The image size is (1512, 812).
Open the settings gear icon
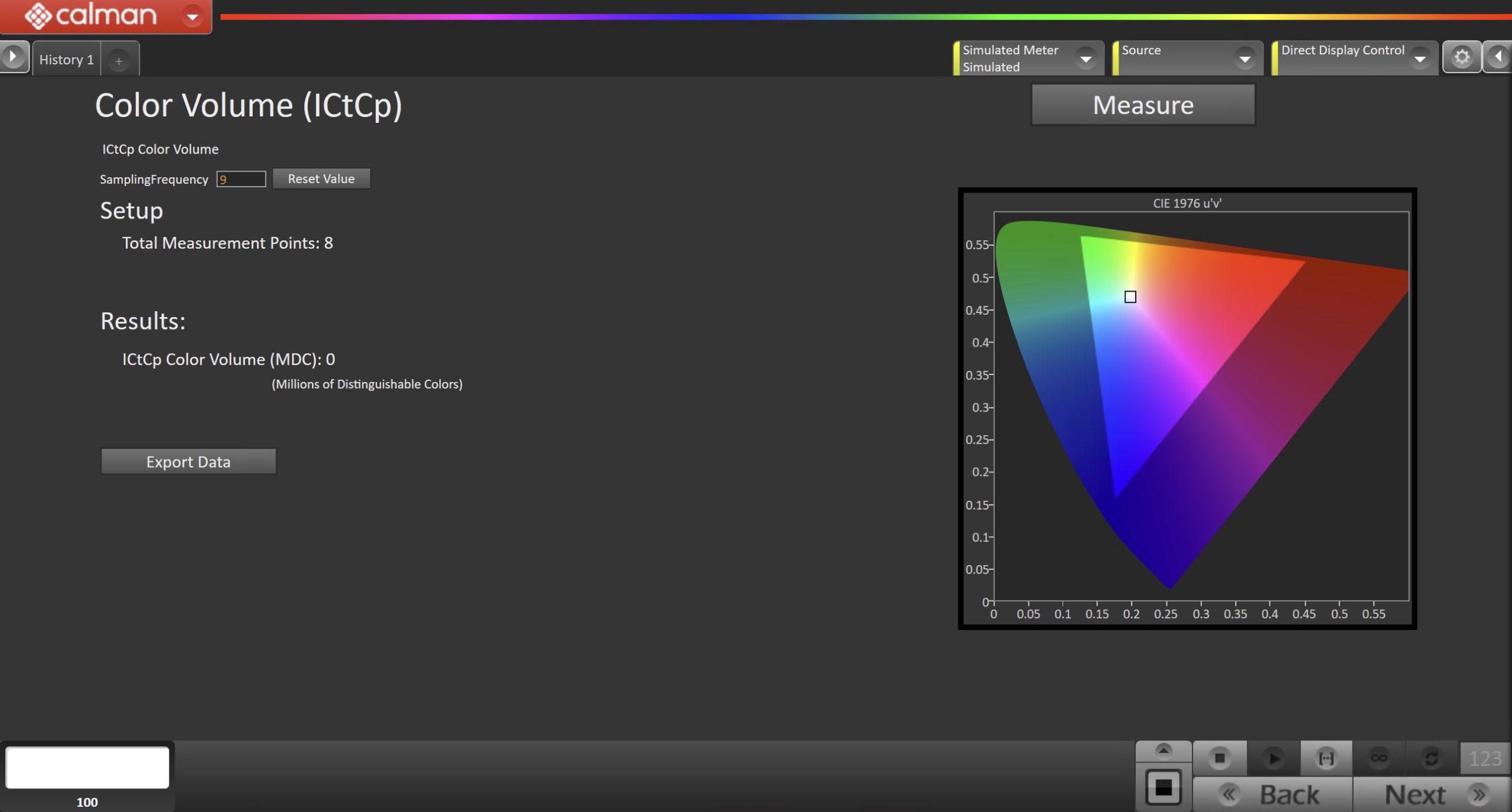(x=1461, y=57)
